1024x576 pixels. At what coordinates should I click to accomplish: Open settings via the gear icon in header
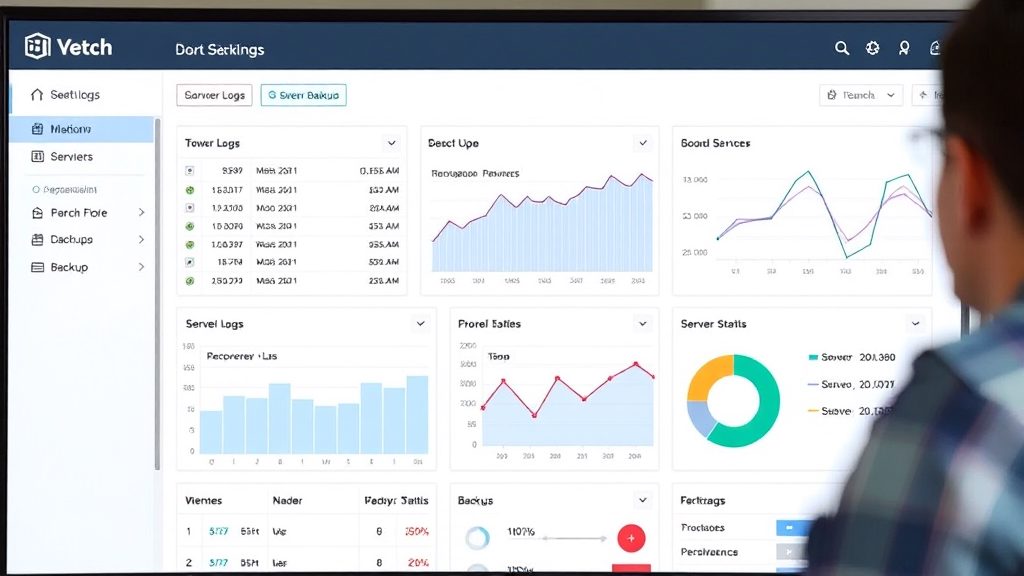872,48
